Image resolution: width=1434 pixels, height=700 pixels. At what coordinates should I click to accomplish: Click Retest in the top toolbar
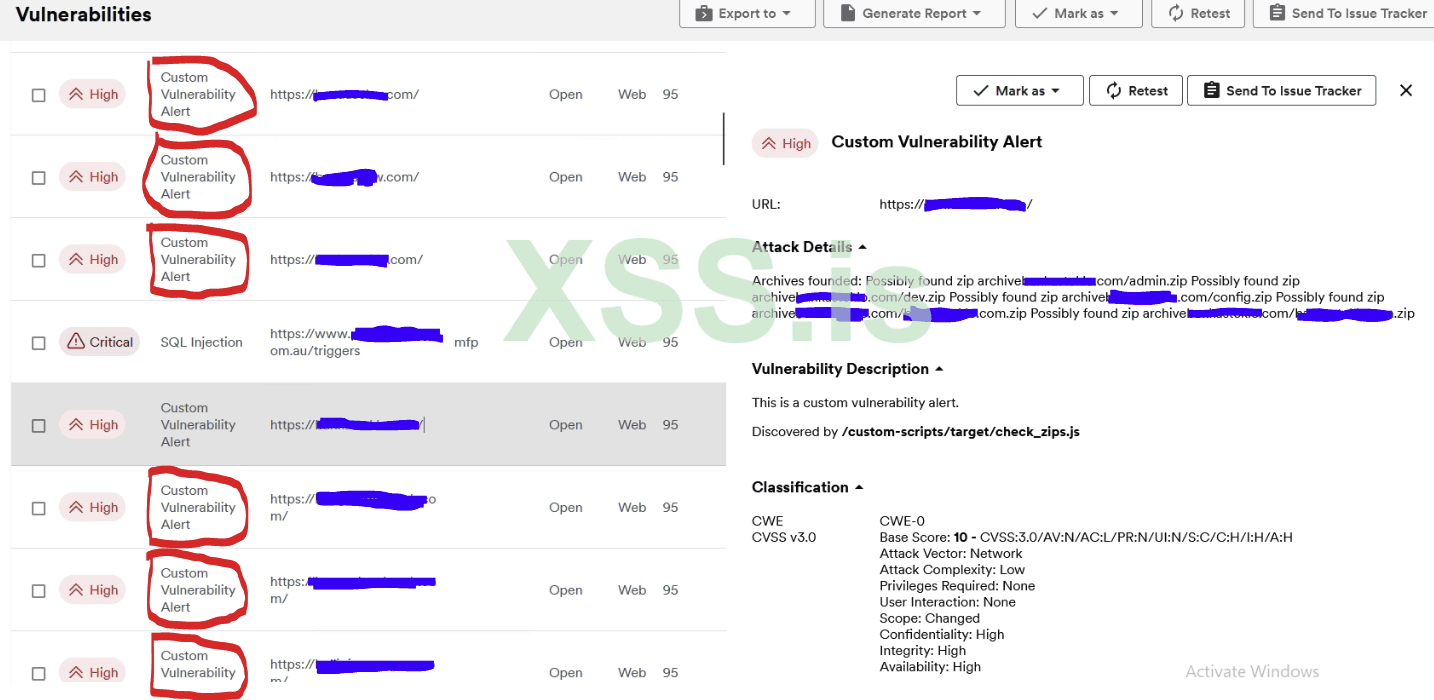click(1198, 13)
